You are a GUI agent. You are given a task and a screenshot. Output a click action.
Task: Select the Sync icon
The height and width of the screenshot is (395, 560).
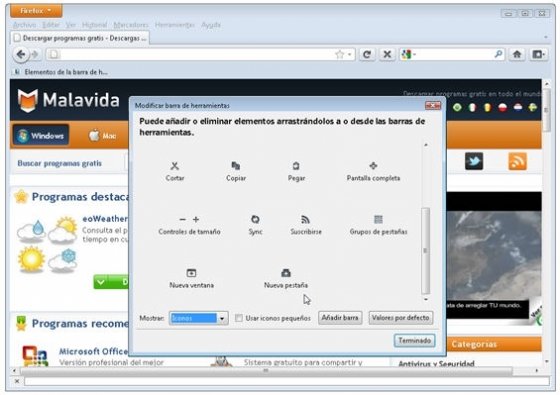[x=255, y=219]
